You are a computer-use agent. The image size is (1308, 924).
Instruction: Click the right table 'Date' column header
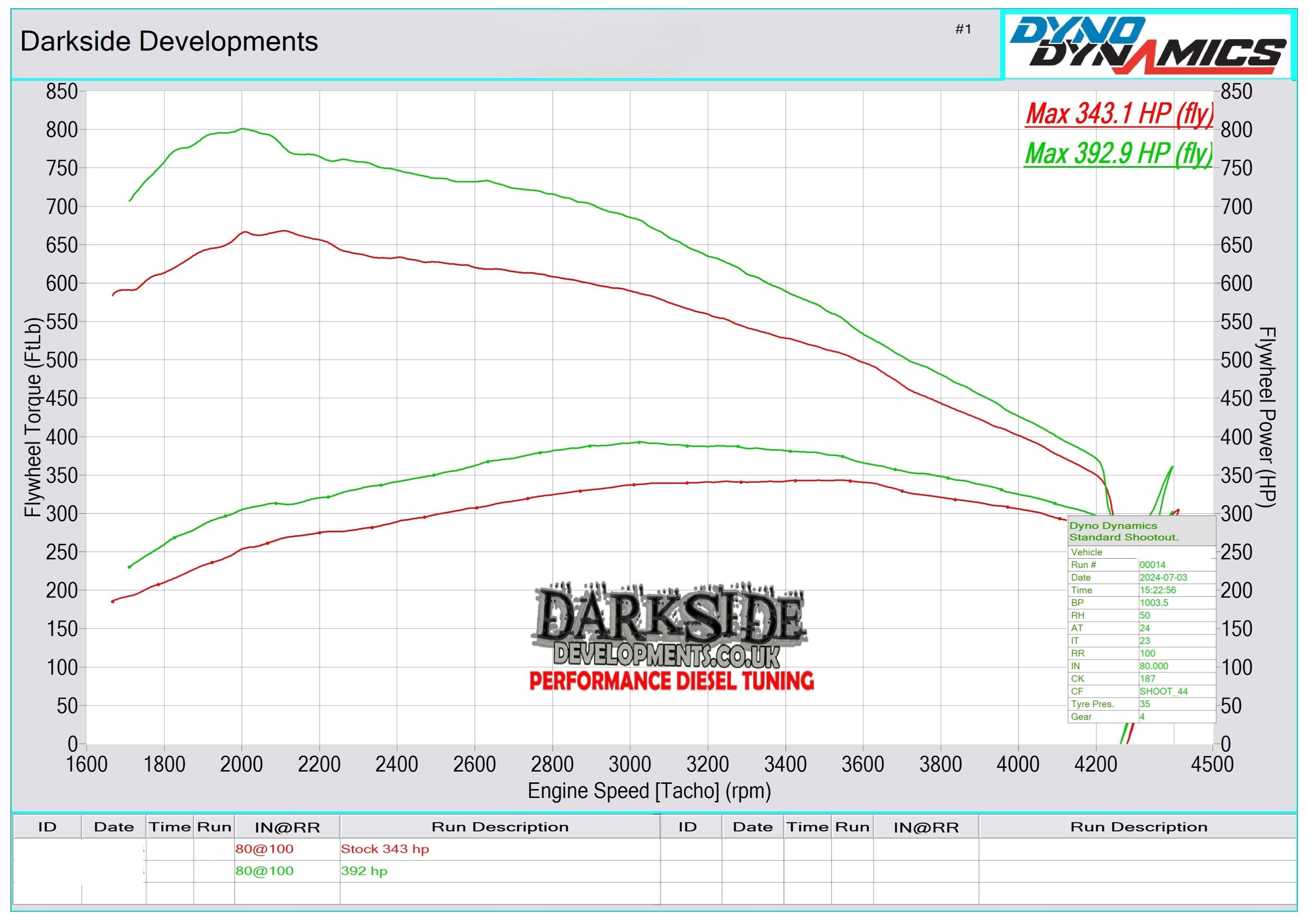(x=752, y=827)
